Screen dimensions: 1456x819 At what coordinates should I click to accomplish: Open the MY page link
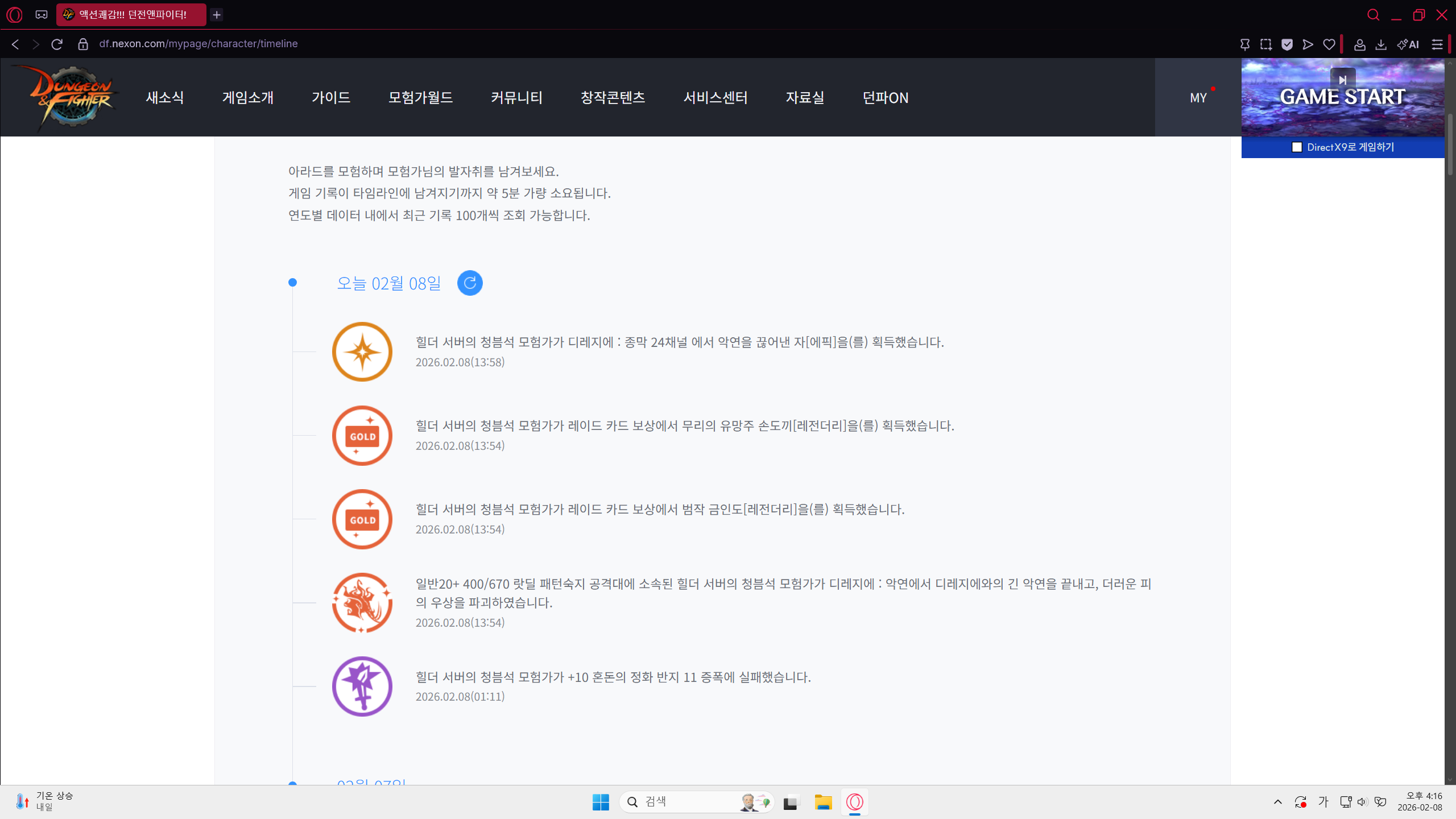click(1198, 98)
